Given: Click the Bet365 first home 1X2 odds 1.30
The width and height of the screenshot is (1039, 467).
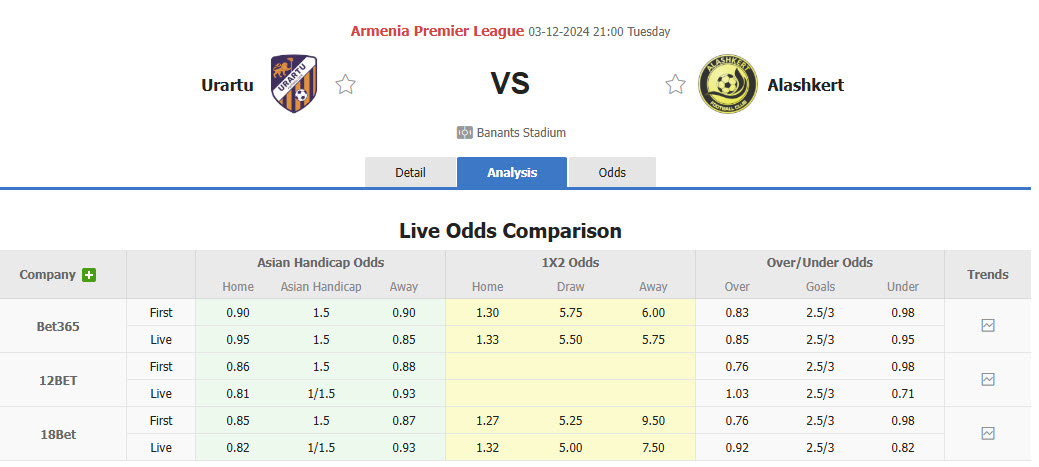Looking at the screenshot, I should click(487, 313).
